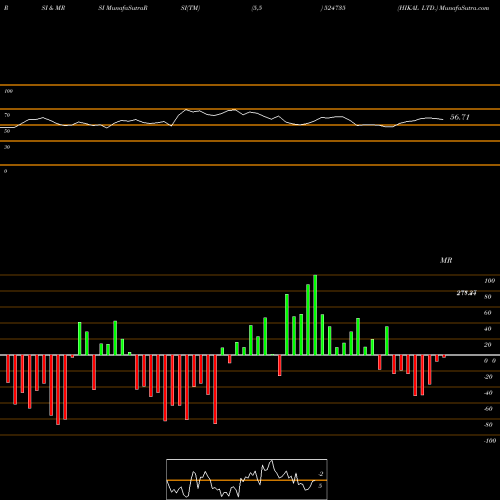Click the "SI MunafaSutraR" header label
Image resolution: width=500 pixels, height=500 pixels.
[x=123, y=8]
